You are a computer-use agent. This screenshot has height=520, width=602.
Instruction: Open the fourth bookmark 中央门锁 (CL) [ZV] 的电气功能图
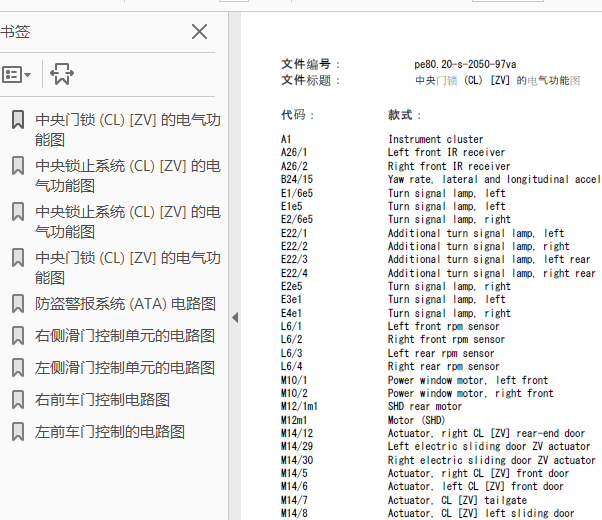[128, 268]
